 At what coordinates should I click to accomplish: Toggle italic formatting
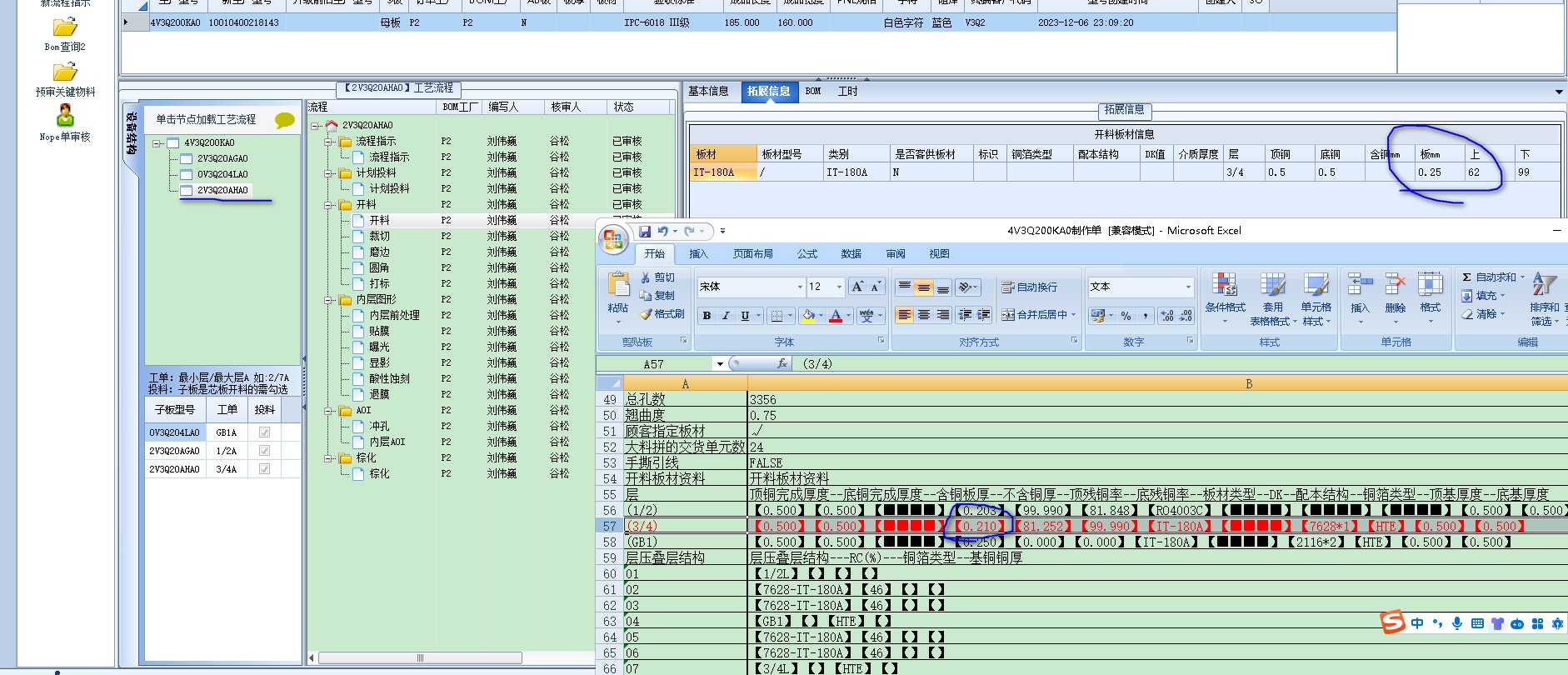coord(726,315)
